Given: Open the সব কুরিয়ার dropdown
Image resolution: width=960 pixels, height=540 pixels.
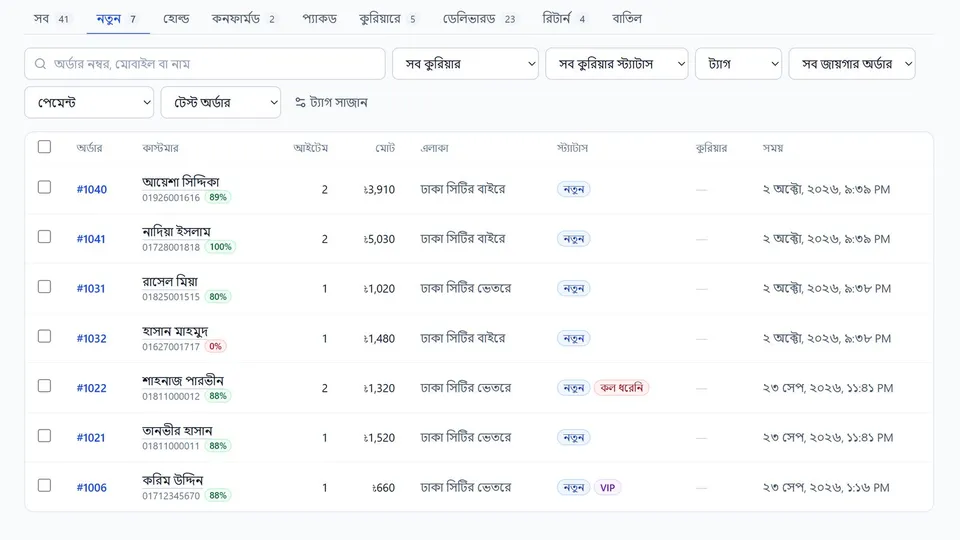Looking at the screenshot, I should tap(465, 64).
